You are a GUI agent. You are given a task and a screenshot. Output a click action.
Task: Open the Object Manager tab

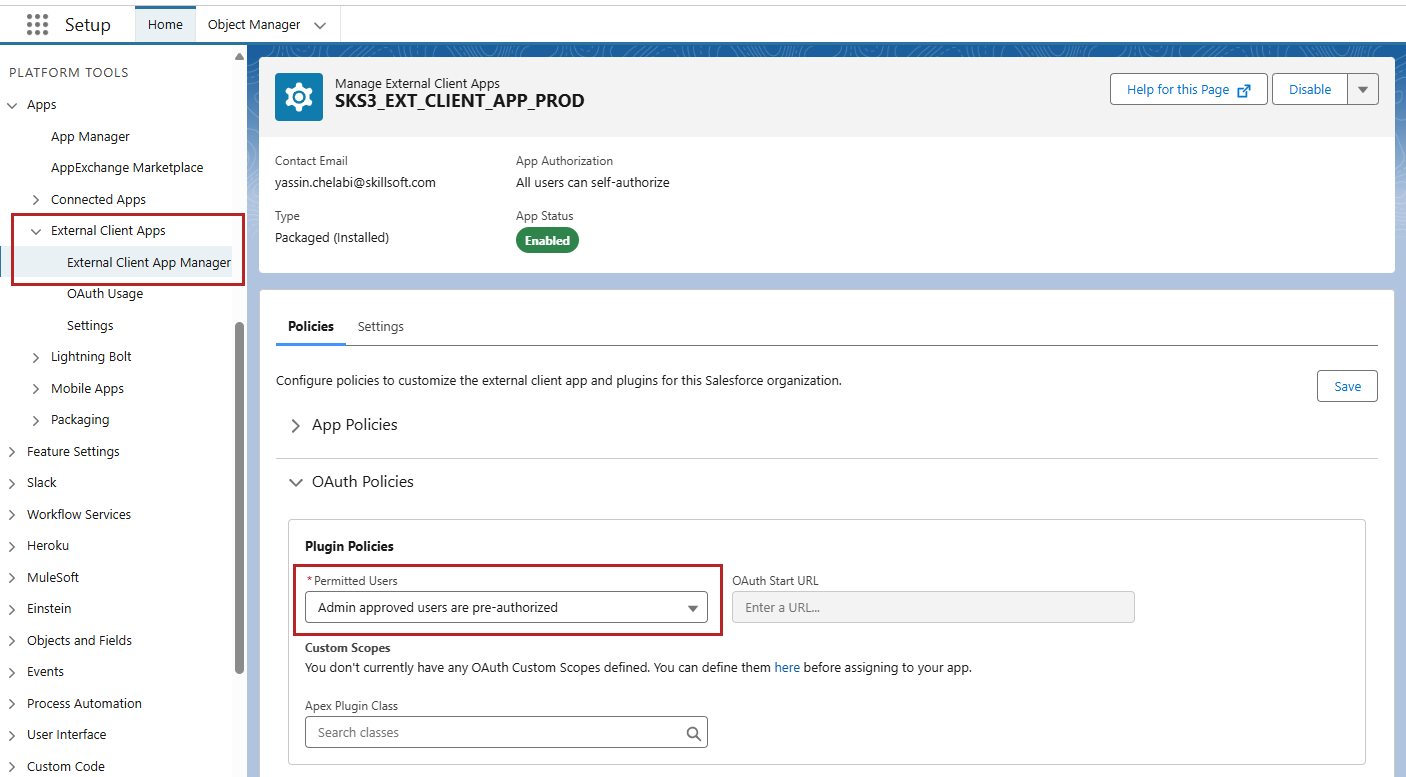pos(254,25)
